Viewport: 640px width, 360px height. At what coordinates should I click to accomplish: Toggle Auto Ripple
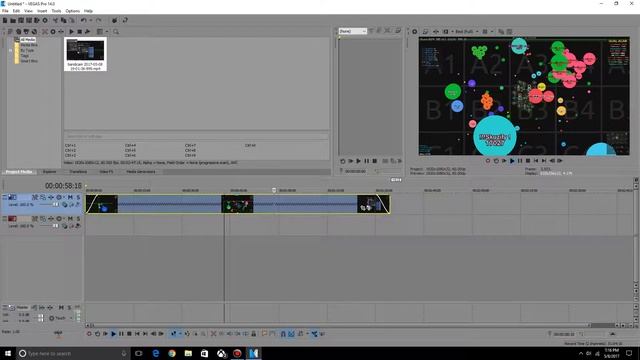300,334
